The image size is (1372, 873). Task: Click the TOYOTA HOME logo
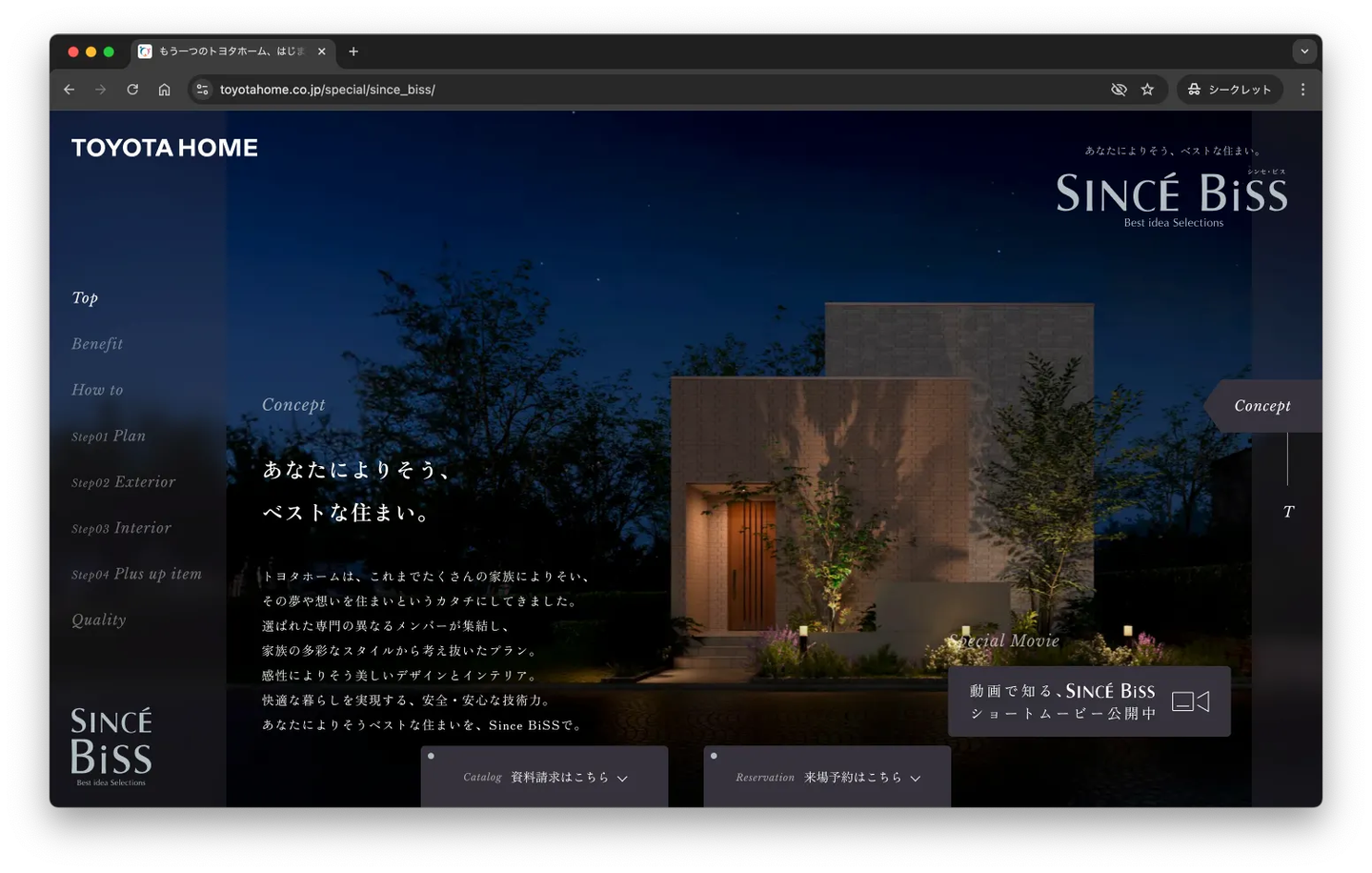[x=165, y=148]
